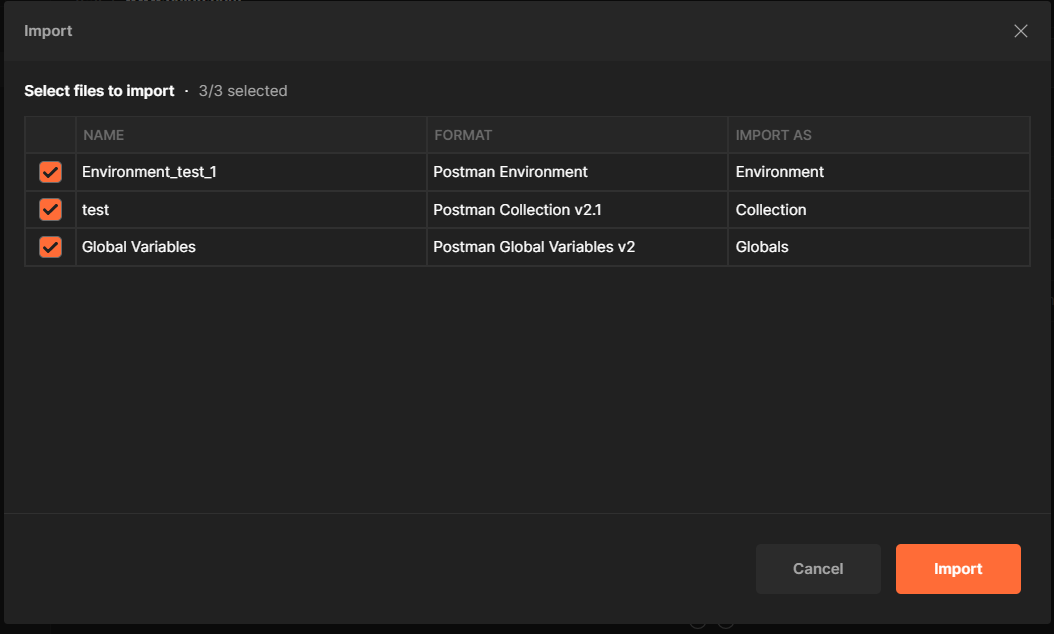Click the Collection import-as cell

tap(879, 210)
